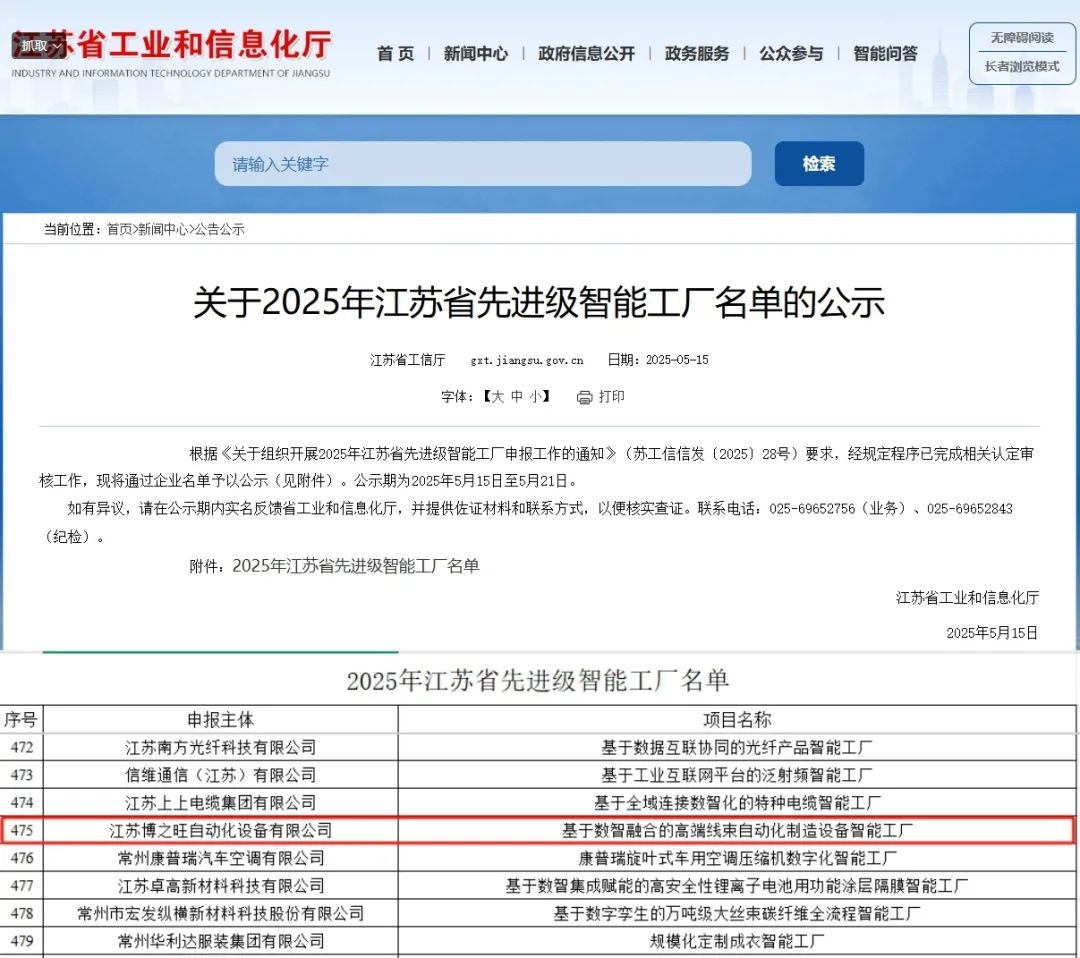Click project 基于数据互联协同的光纤产品智能工厂
This screenshot has width=1080, height=958.
pyautogui.click(x=737, y=747)
